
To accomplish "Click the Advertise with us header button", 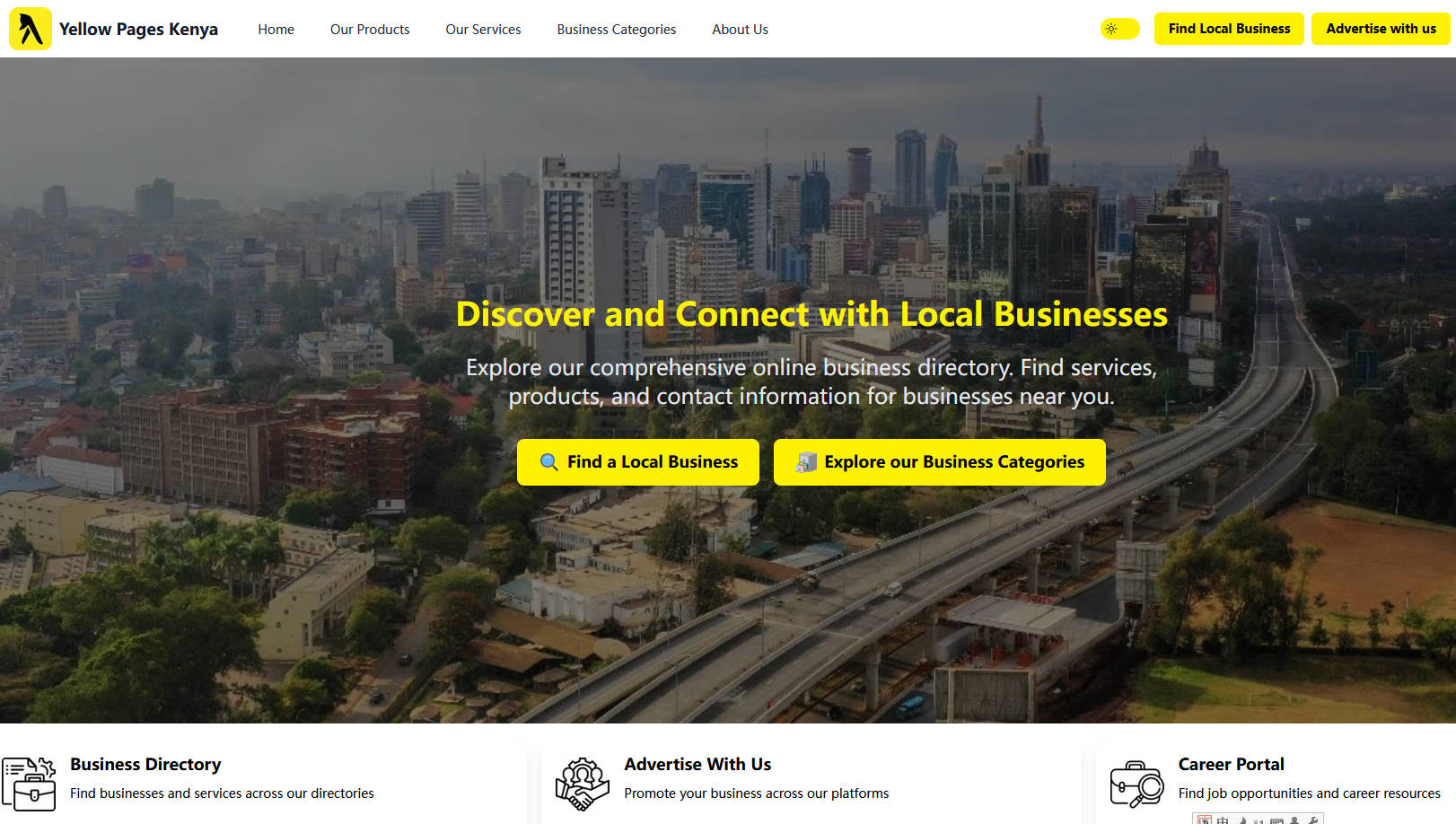I will click(1381, 29).
